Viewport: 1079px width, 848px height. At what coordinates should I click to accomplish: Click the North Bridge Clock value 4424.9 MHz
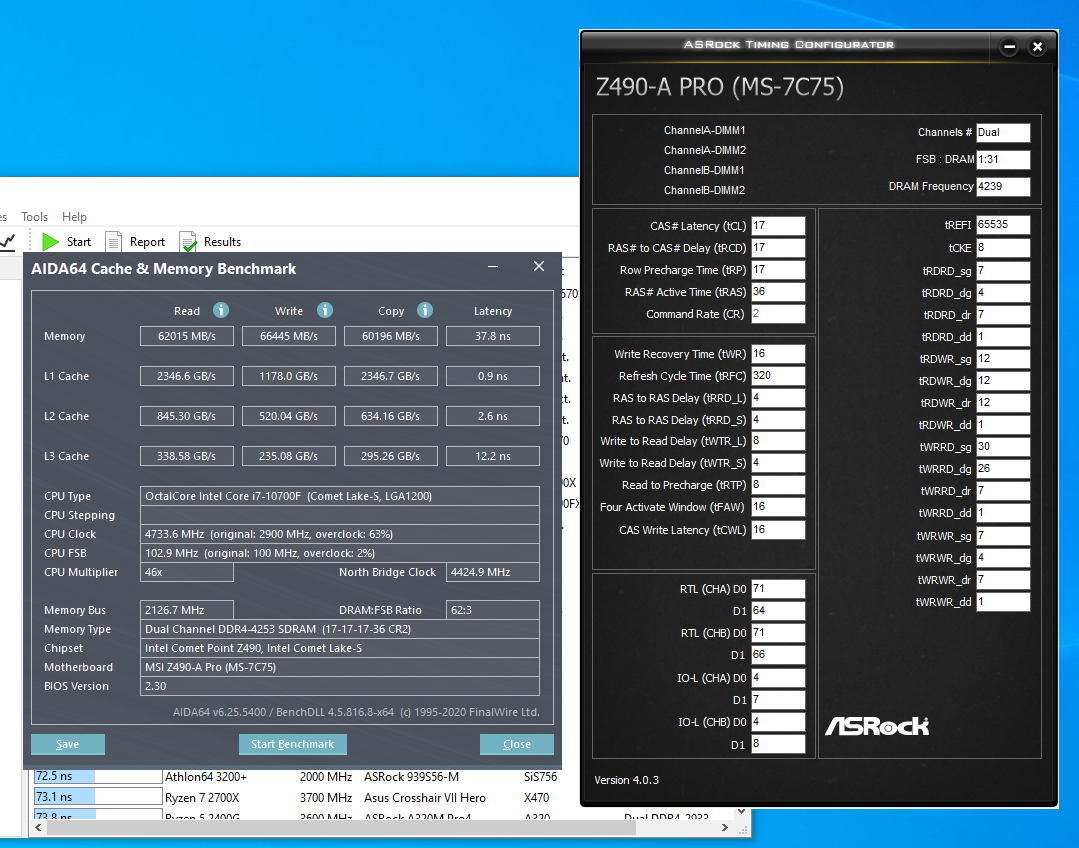(493, 572)
